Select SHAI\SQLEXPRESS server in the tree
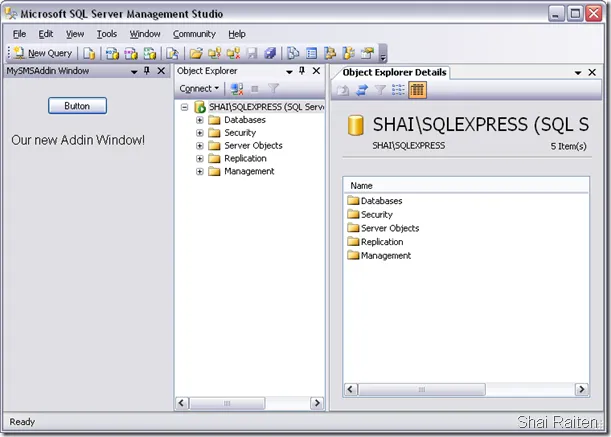This screenshot has height=437, width=611. pos(267,107)
